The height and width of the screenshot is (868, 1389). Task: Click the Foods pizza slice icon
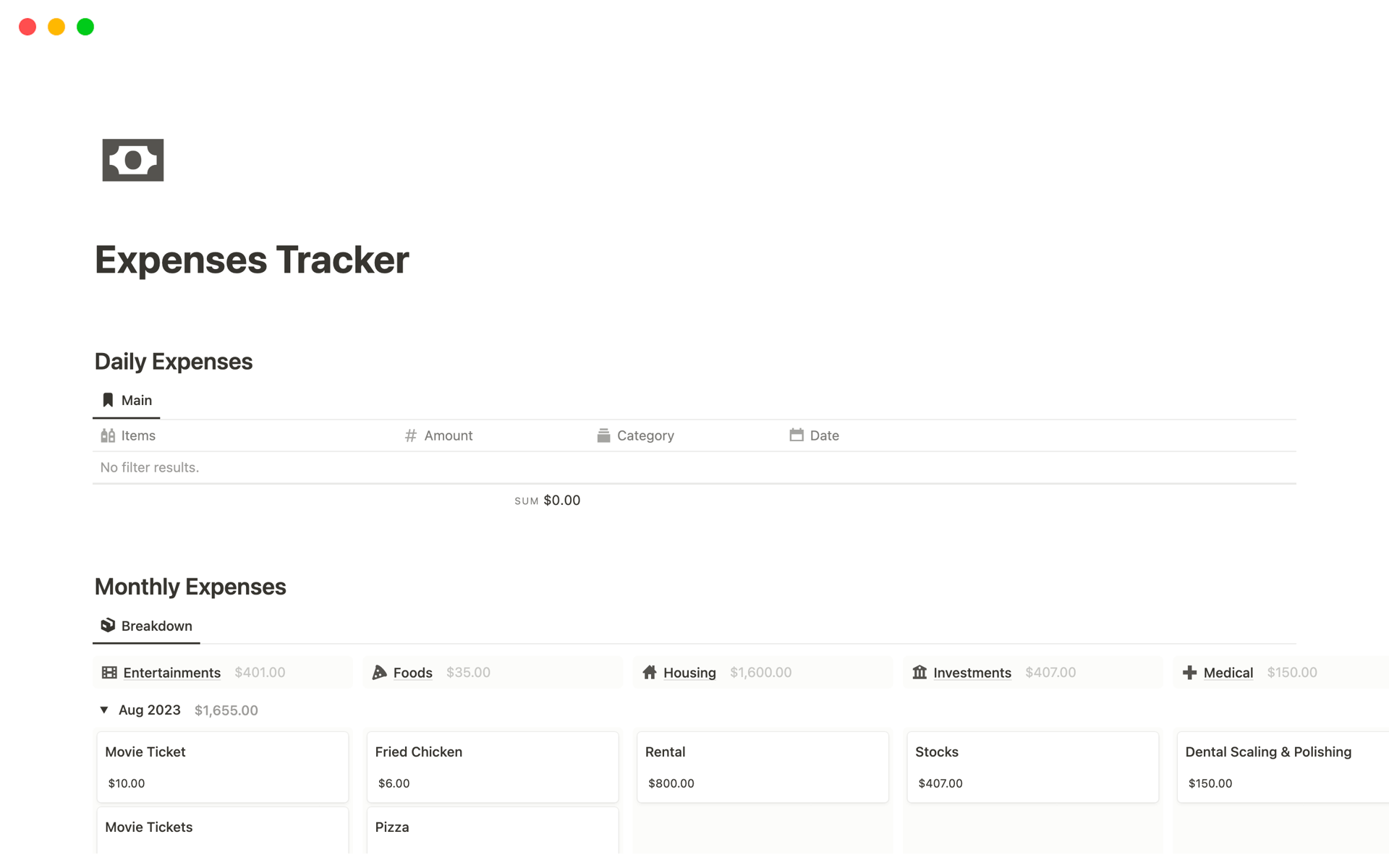(379, 673)
